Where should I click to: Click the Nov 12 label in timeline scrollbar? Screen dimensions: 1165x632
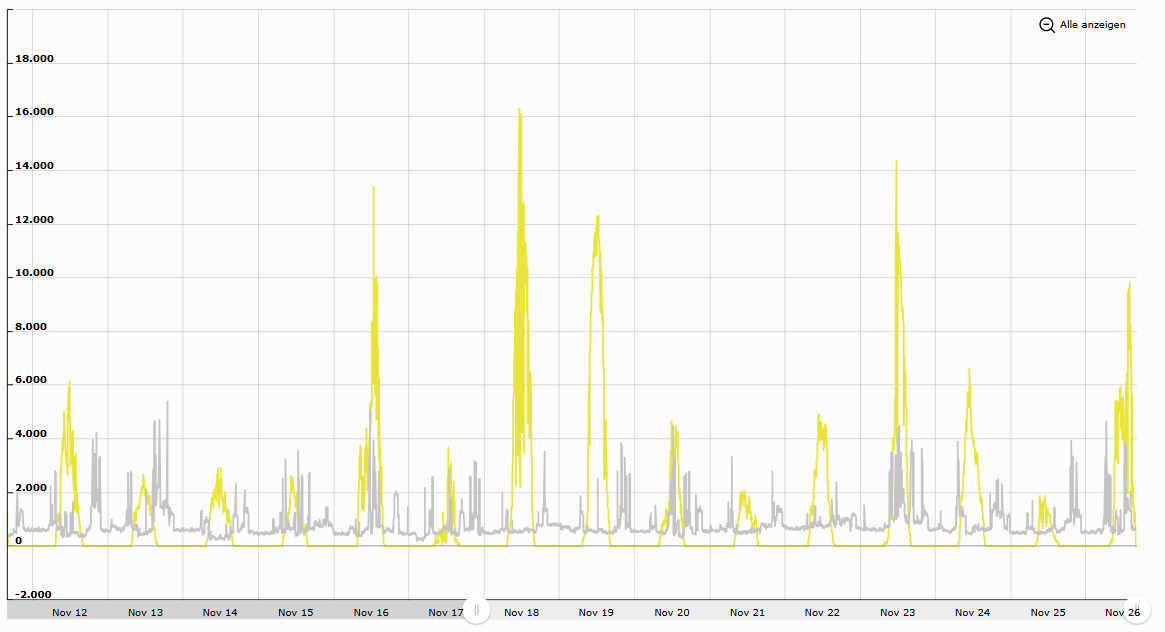pyautogui.click(x=69, y=613)
